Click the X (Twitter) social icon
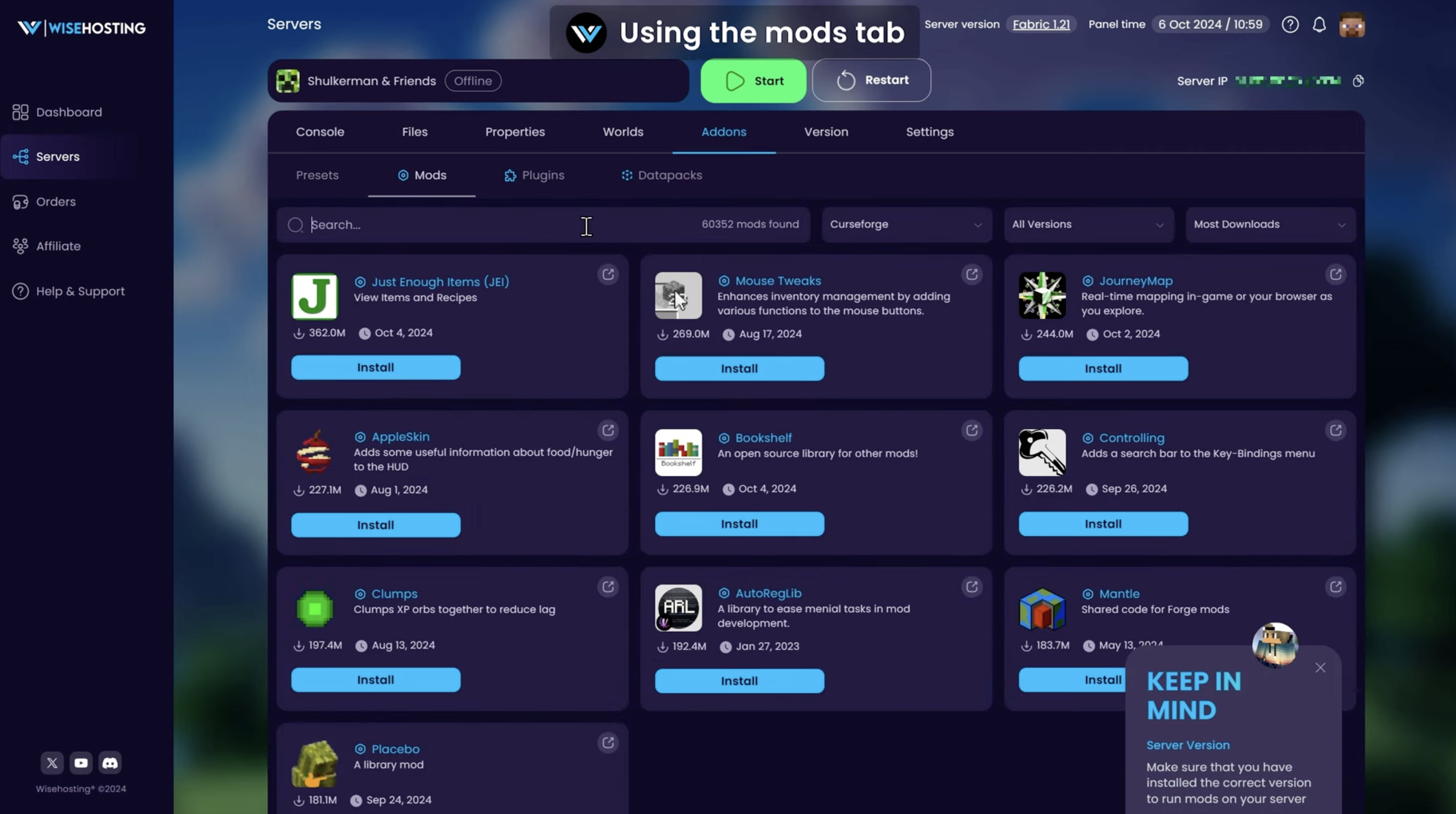This screenshot has height=814, width=1456. click(x=52, y=763)
